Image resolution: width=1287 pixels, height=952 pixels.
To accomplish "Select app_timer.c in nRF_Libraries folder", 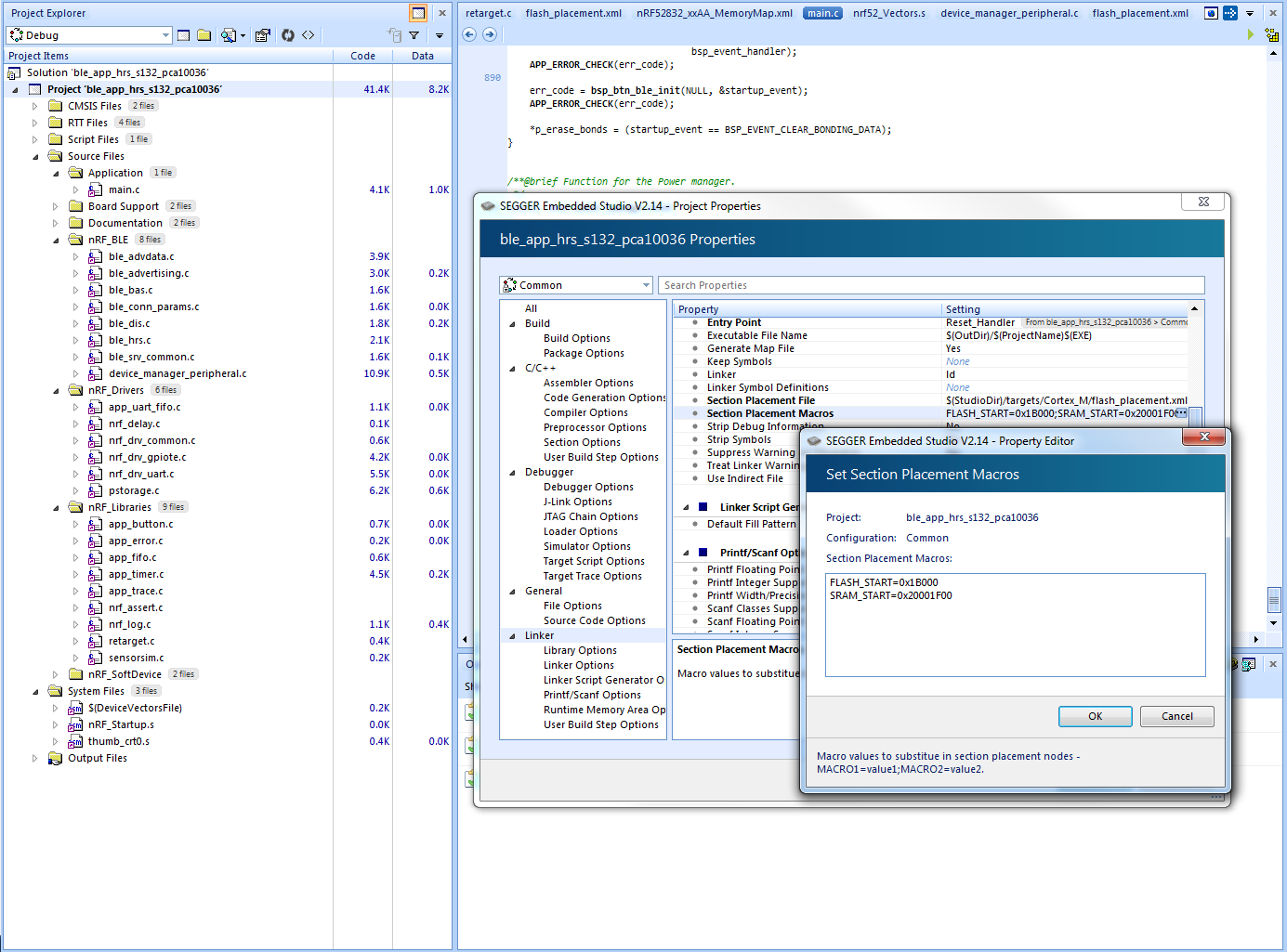I will click(136, 574).
